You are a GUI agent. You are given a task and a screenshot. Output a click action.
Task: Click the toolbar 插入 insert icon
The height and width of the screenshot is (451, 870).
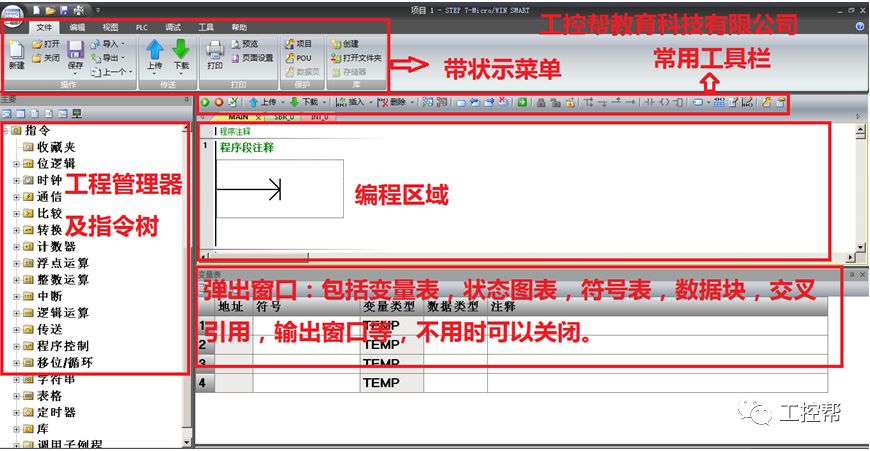tap(341, 102)
